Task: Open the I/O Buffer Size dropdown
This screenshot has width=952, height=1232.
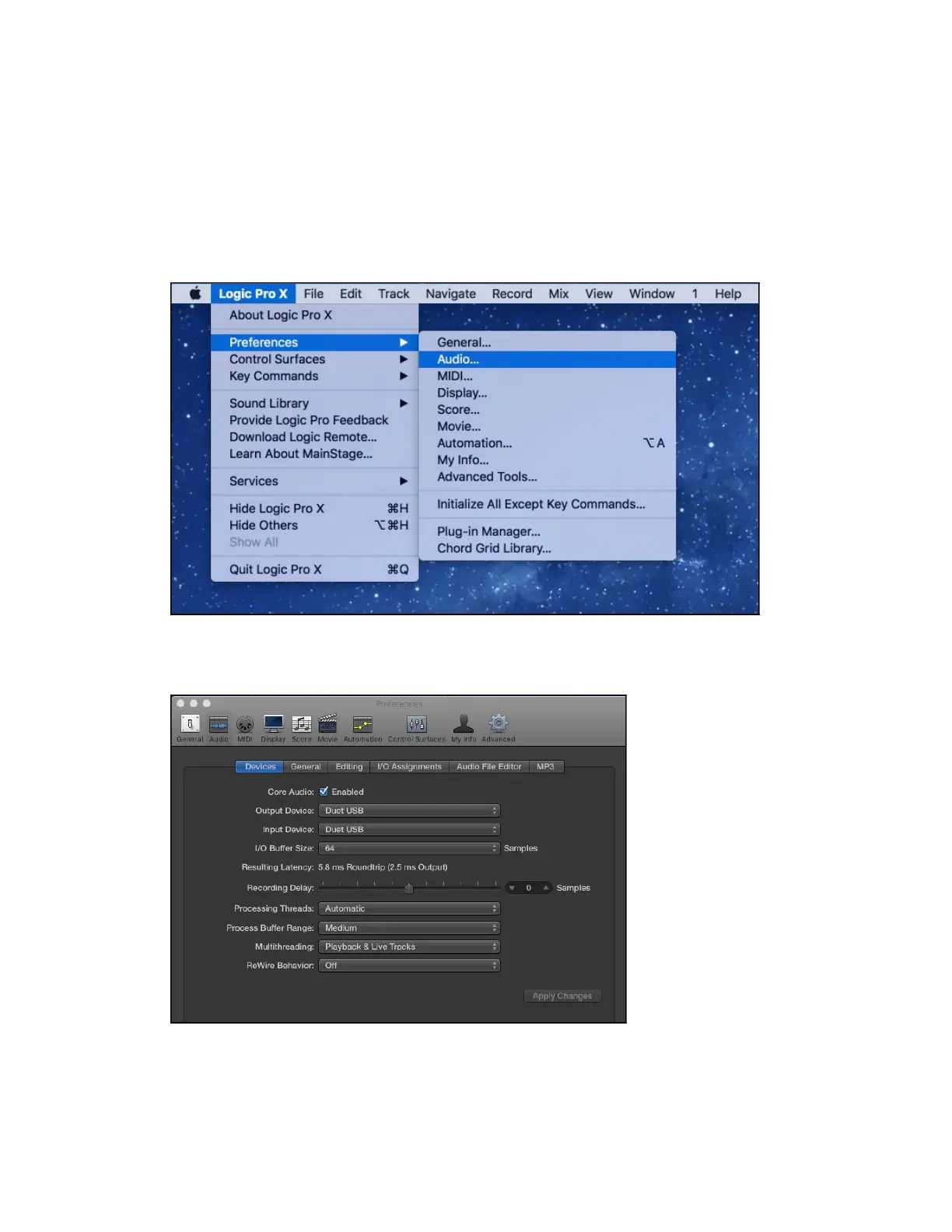Action: (409, 848)
